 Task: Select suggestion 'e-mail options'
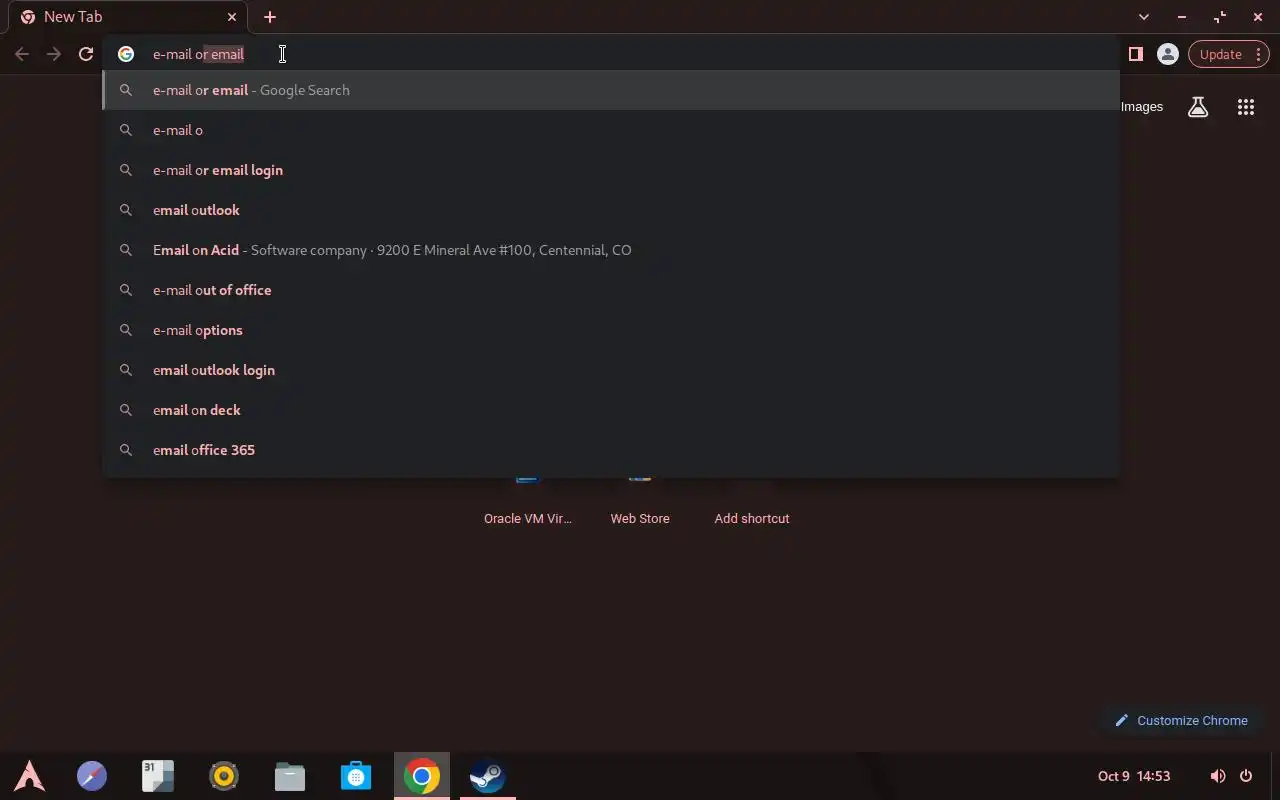coord(611,330)
